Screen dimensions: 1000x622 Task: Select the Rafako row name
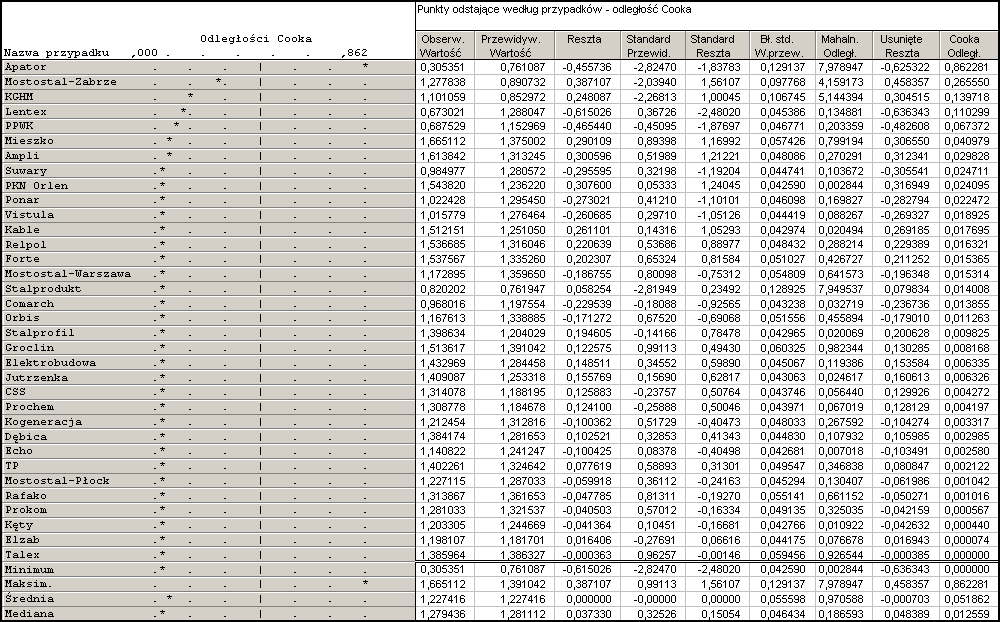point(26,496)
